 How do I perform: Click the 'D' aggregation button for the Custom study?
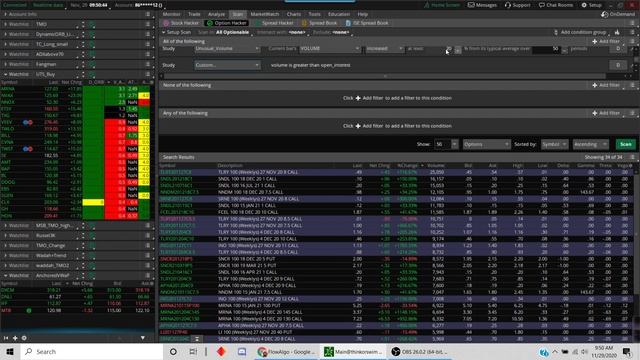618,65
